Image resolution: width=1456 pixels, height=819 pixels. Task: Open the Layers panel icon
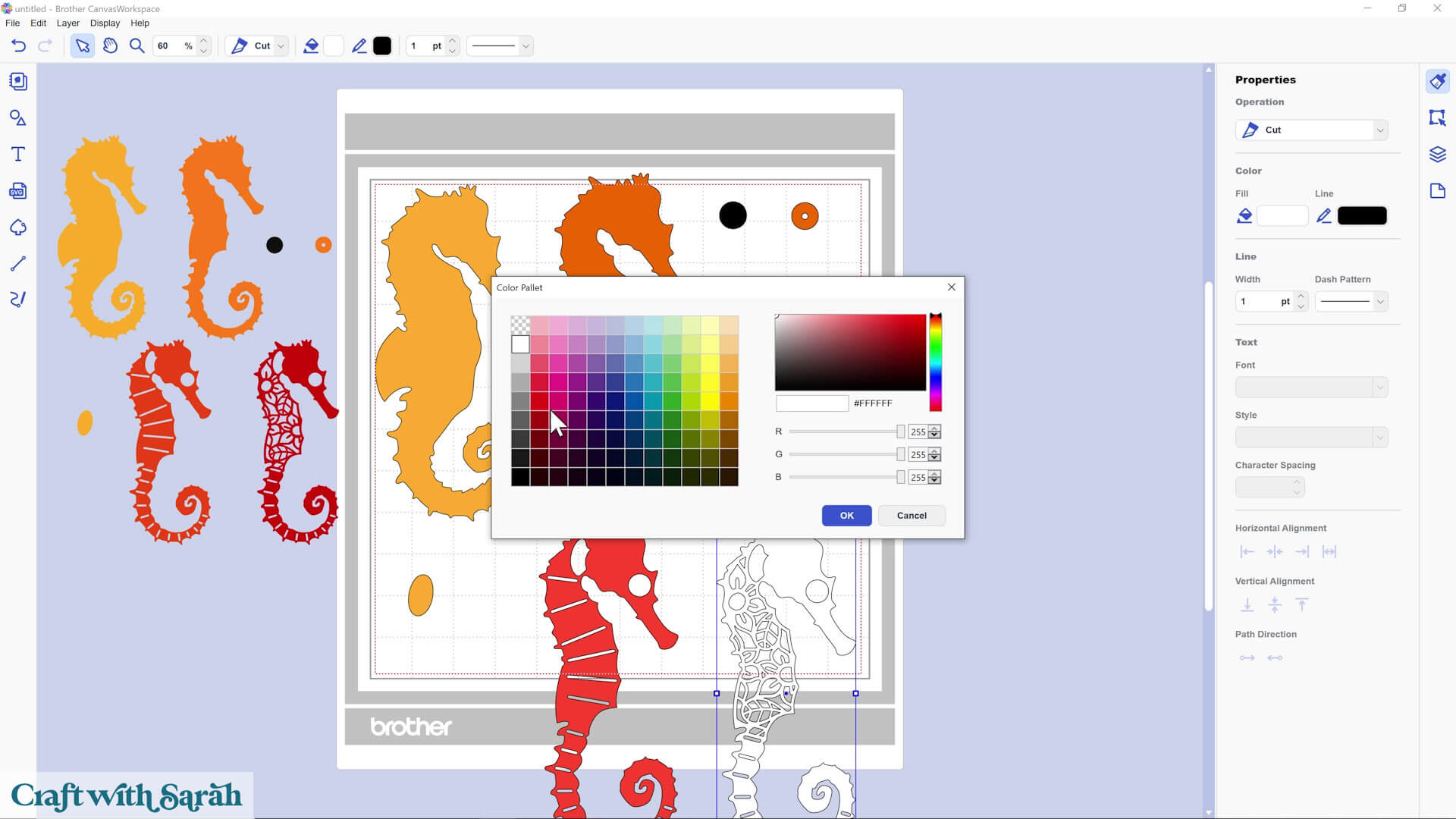1438,155
